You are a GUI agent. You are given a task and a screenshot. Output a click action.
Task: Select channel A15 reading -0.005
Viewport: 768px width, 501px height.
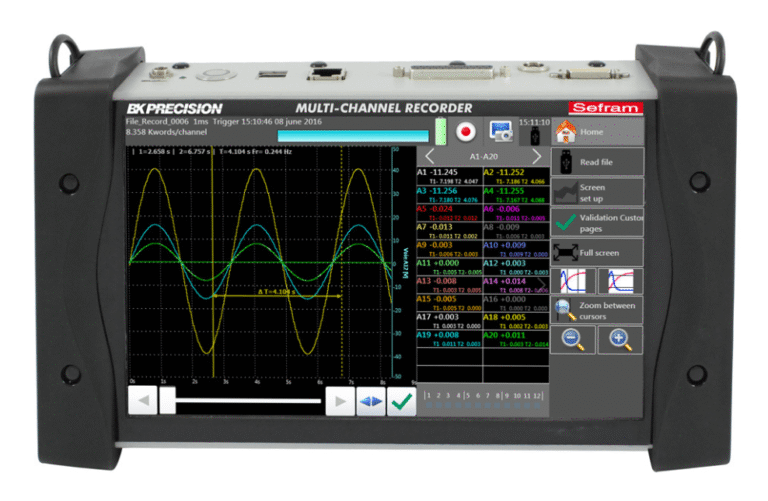pyautogui.click(x=449, y=303)
